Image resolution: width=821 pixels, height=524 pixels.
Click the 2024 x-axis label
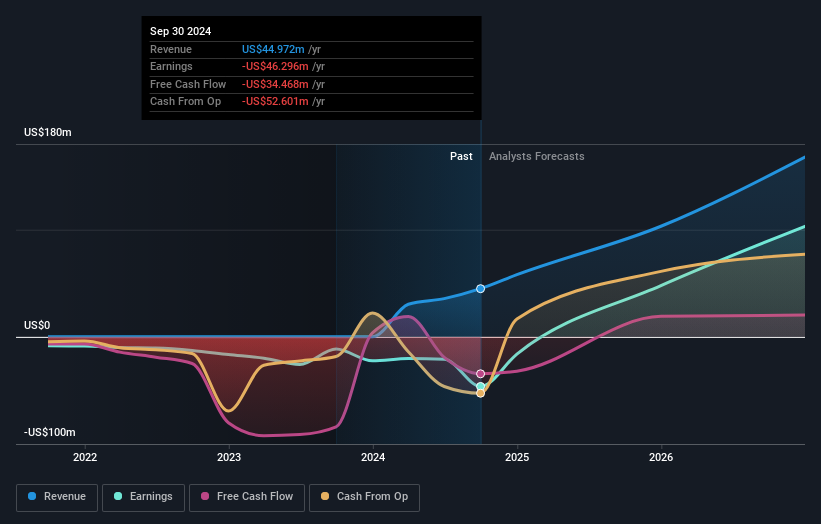[373, 457]
